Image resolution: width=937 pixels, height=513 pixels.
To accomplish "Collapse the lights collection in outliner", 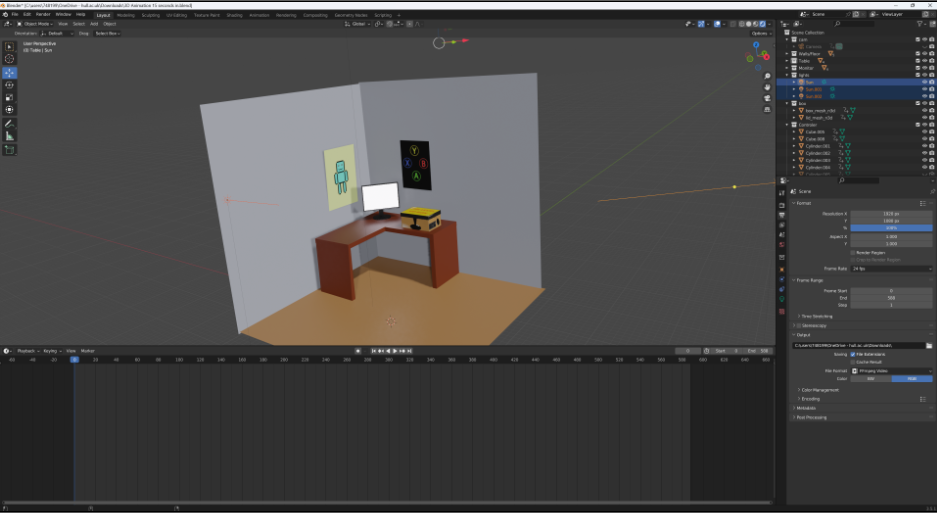I will (x=789, y=74).
